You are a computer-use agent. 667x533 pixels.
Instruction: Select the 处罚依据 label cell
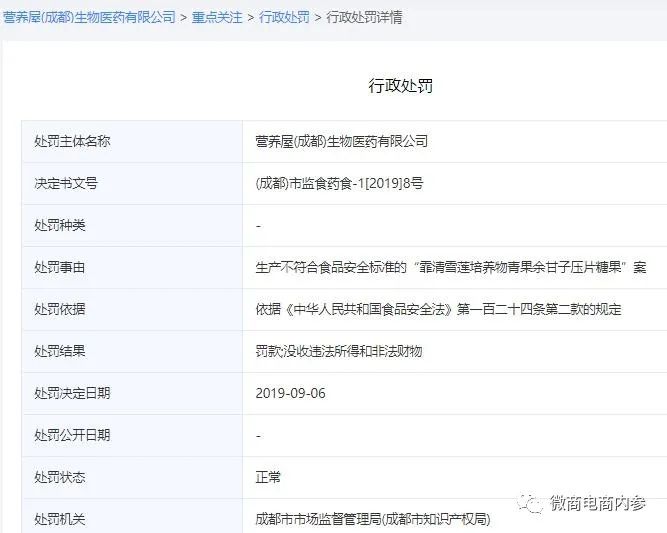coord(132,309)
